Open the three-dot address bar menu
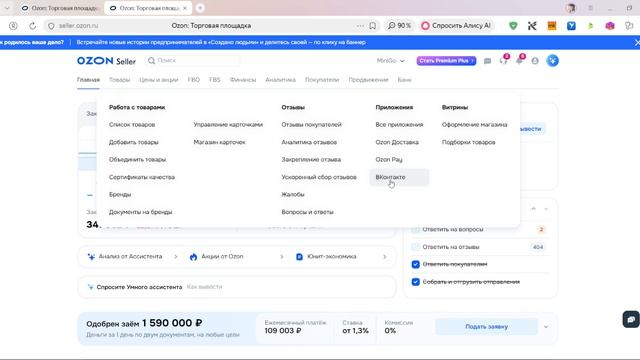640x360 pixels. pyautogui.click(x=360, y=26)
